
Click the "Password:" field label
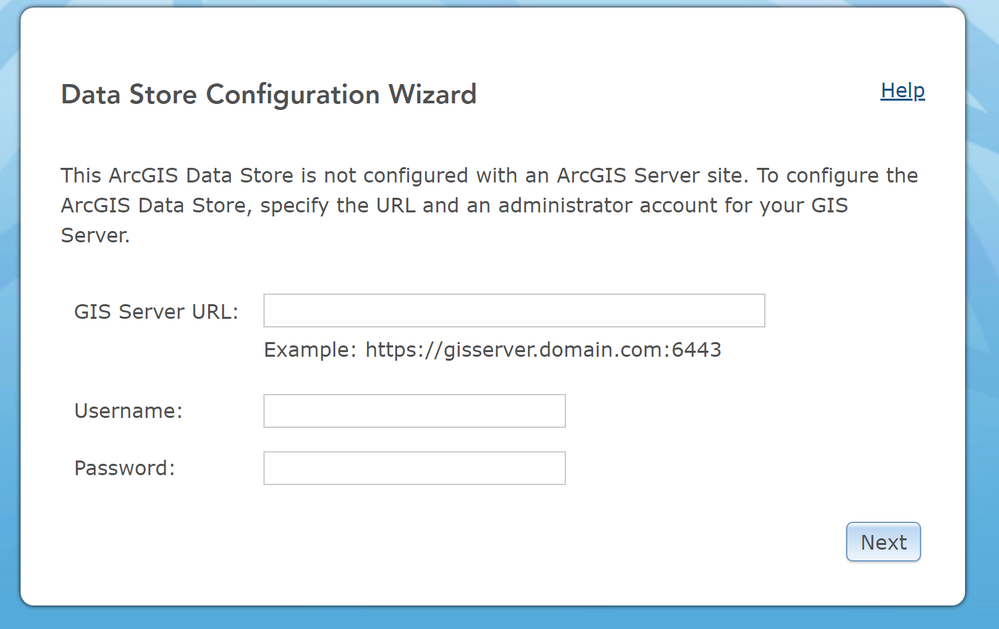pyautogui.click(x=124, y=468)
